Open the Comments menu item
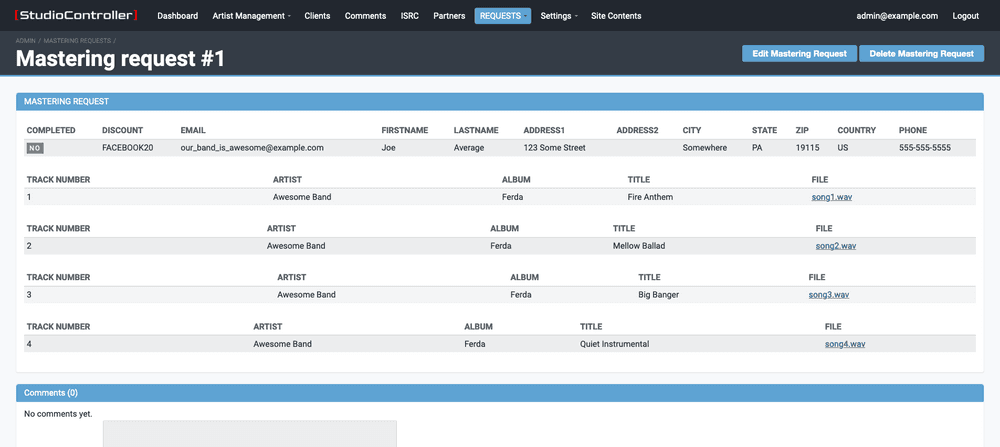 (x=365, y=16)
